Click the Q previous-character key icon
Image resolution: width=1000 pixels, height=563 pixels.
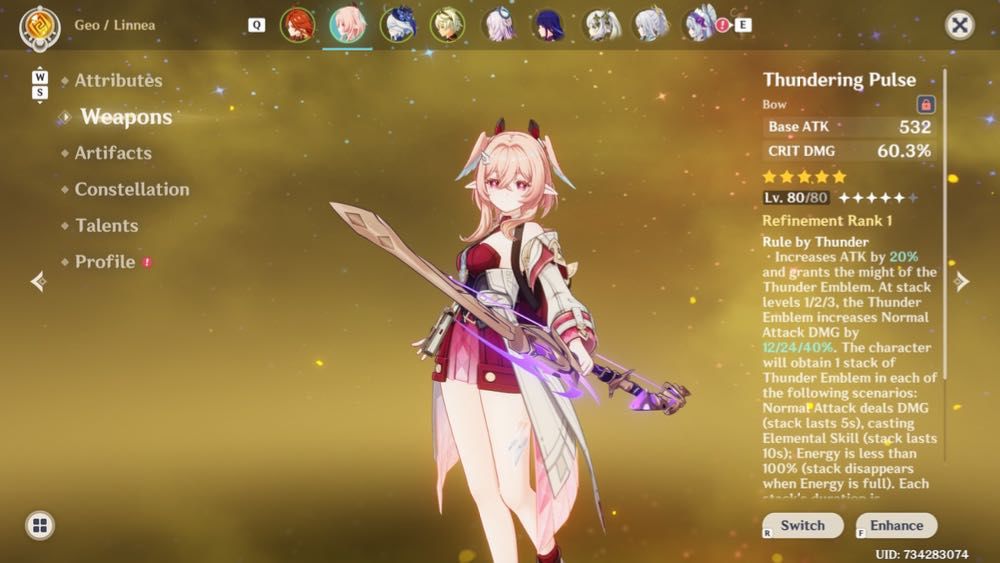pyautogui.click(x=256, y=25)
